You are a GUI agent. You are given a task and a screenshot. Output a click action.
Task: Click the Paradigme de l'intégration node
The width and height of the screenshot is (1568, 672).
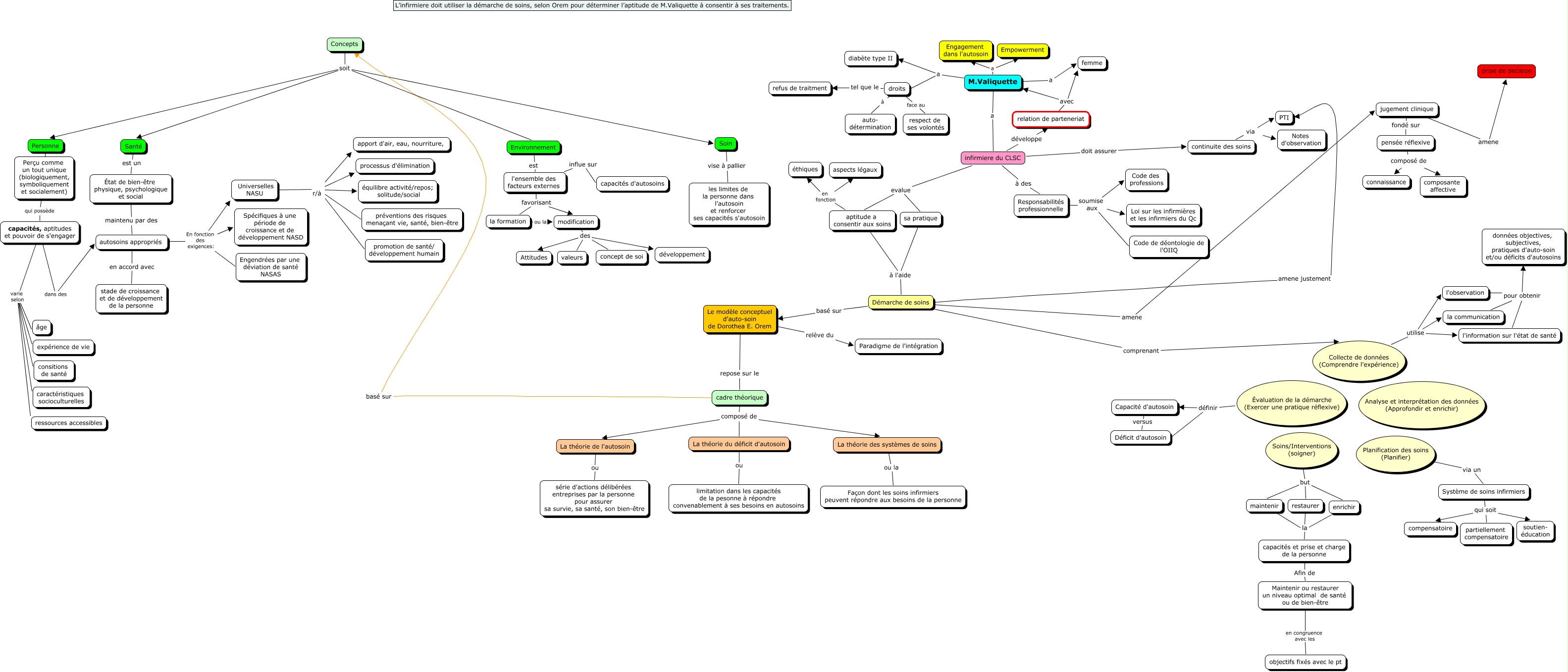898,346
